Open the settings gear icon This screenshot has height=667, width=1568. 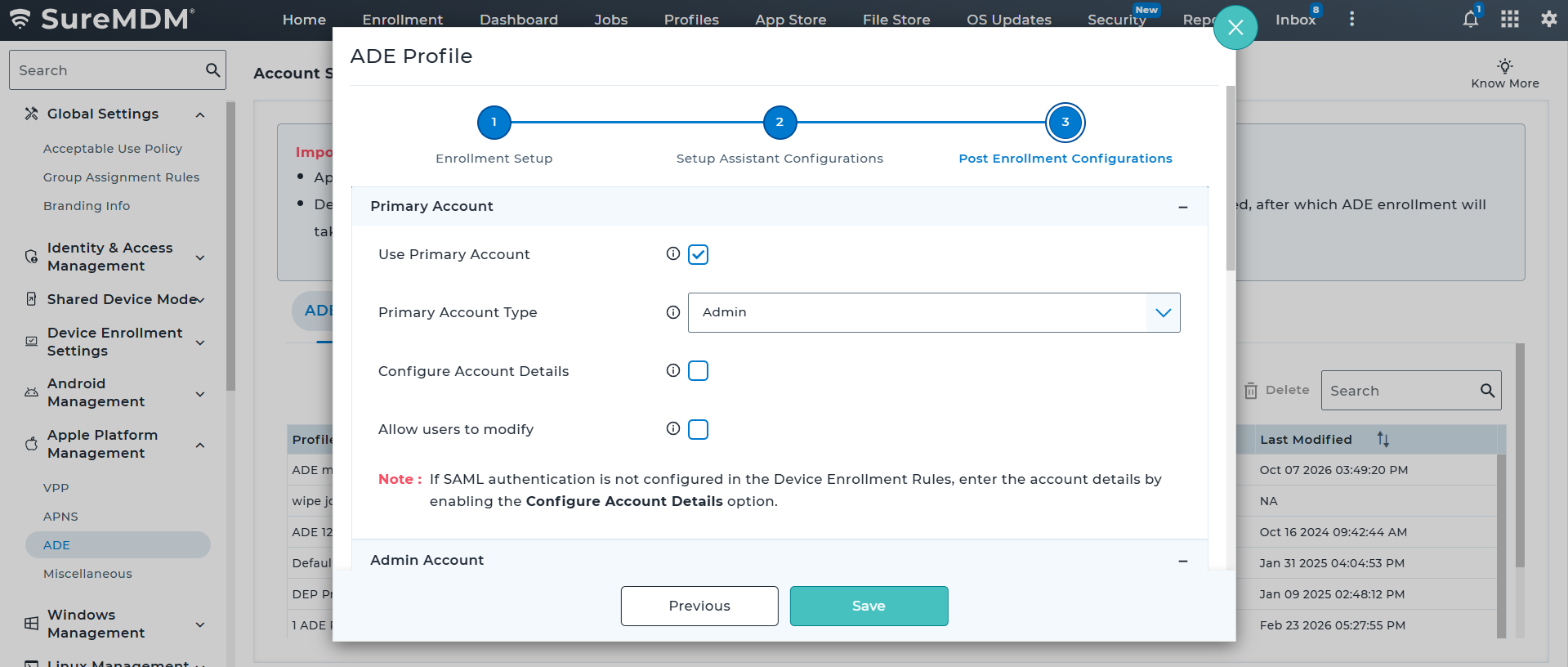click(x=1549, y=19)
